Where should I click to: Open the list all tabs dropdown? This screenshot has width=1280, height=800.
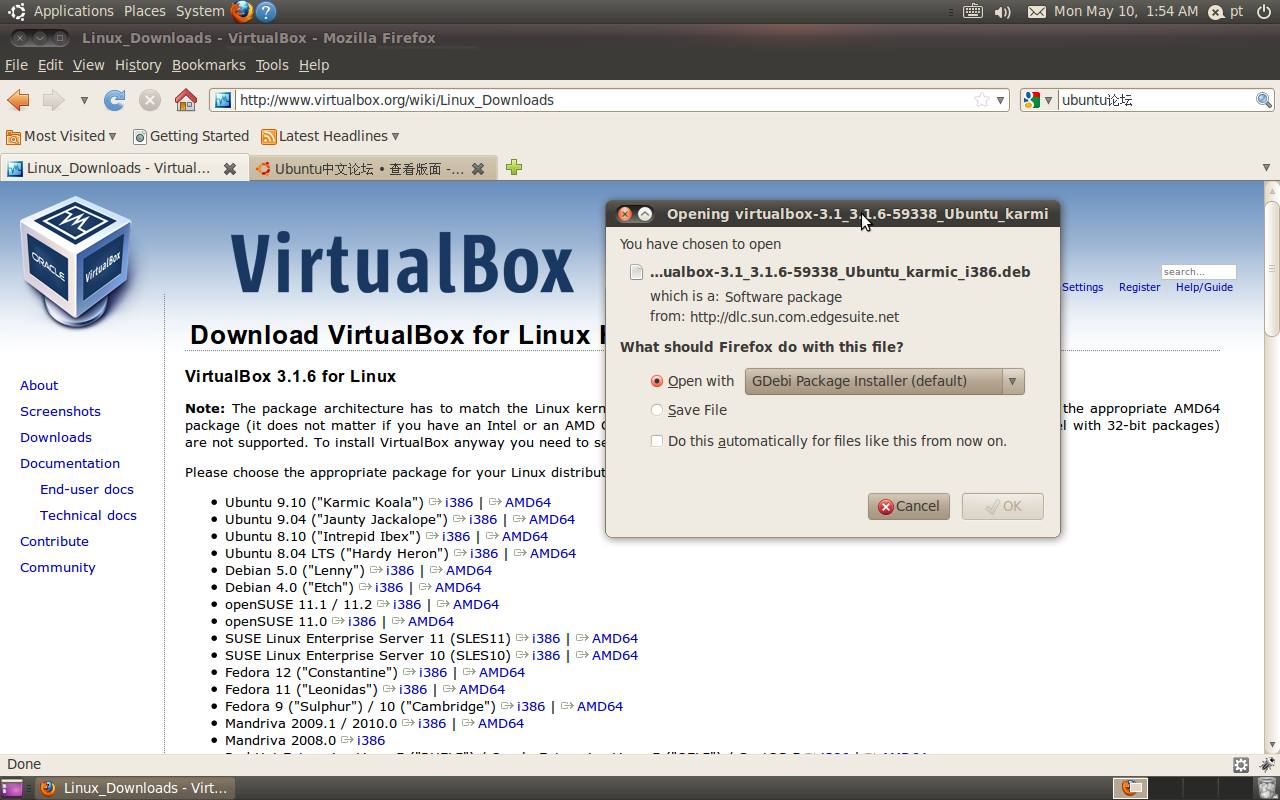[1266, 168]
